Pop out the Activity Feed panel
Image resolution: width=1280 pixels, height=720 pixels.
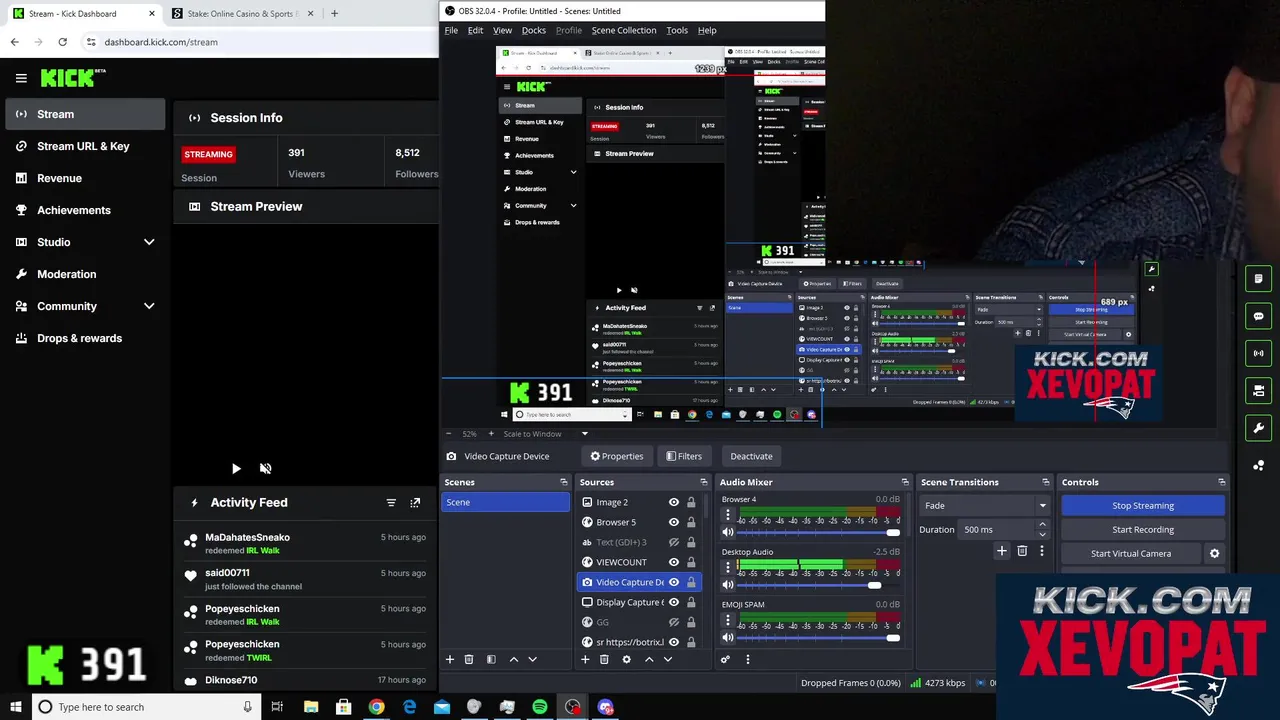pyautogui.click(x=415, y=503)
